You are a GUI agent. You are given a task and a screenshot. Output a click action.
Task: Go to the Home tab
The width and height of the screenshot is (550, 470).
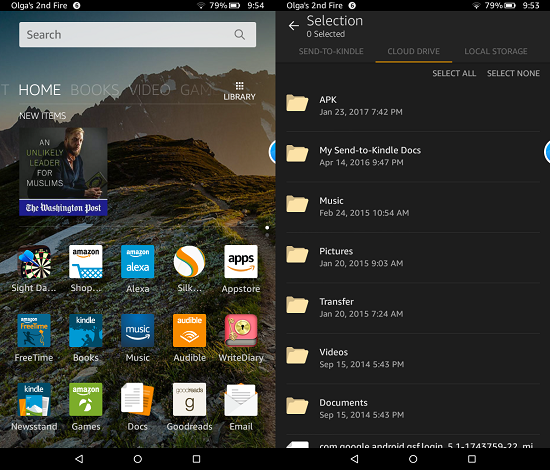click(40, 90)
